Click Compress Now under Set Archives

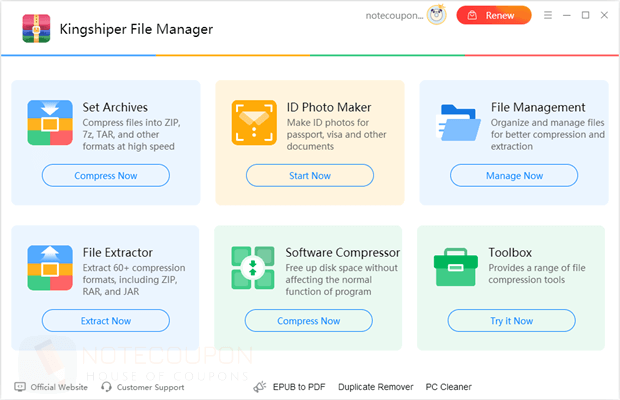point(106,175)
